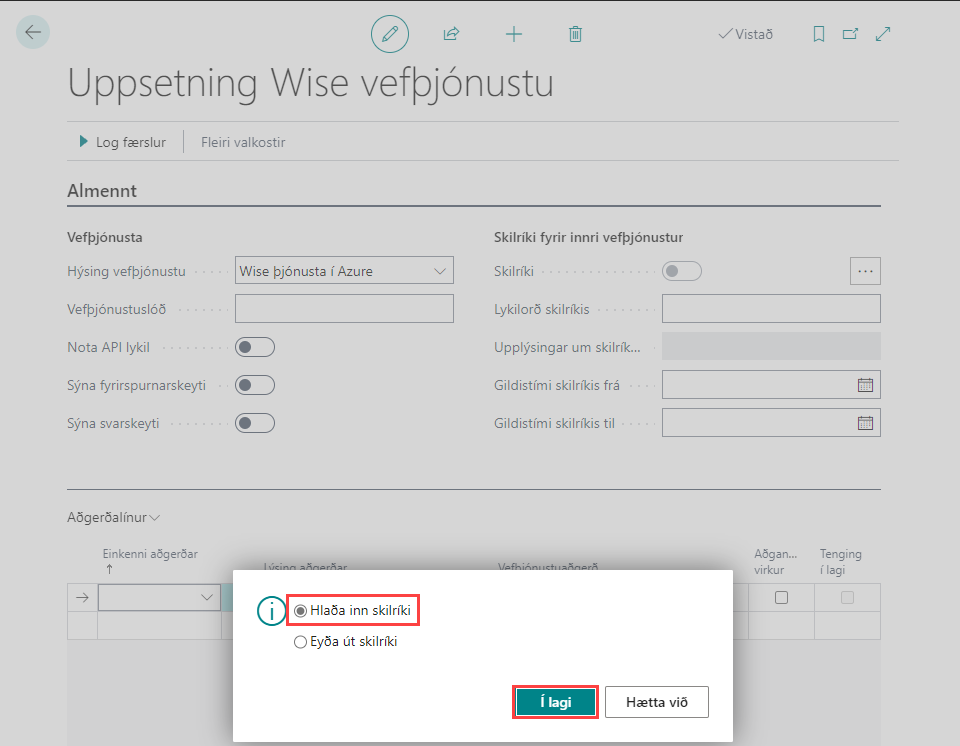Click the plus icon to add new
Image resolution: width=960 pixels, height=746 pixels.
[x=513, y=34]
